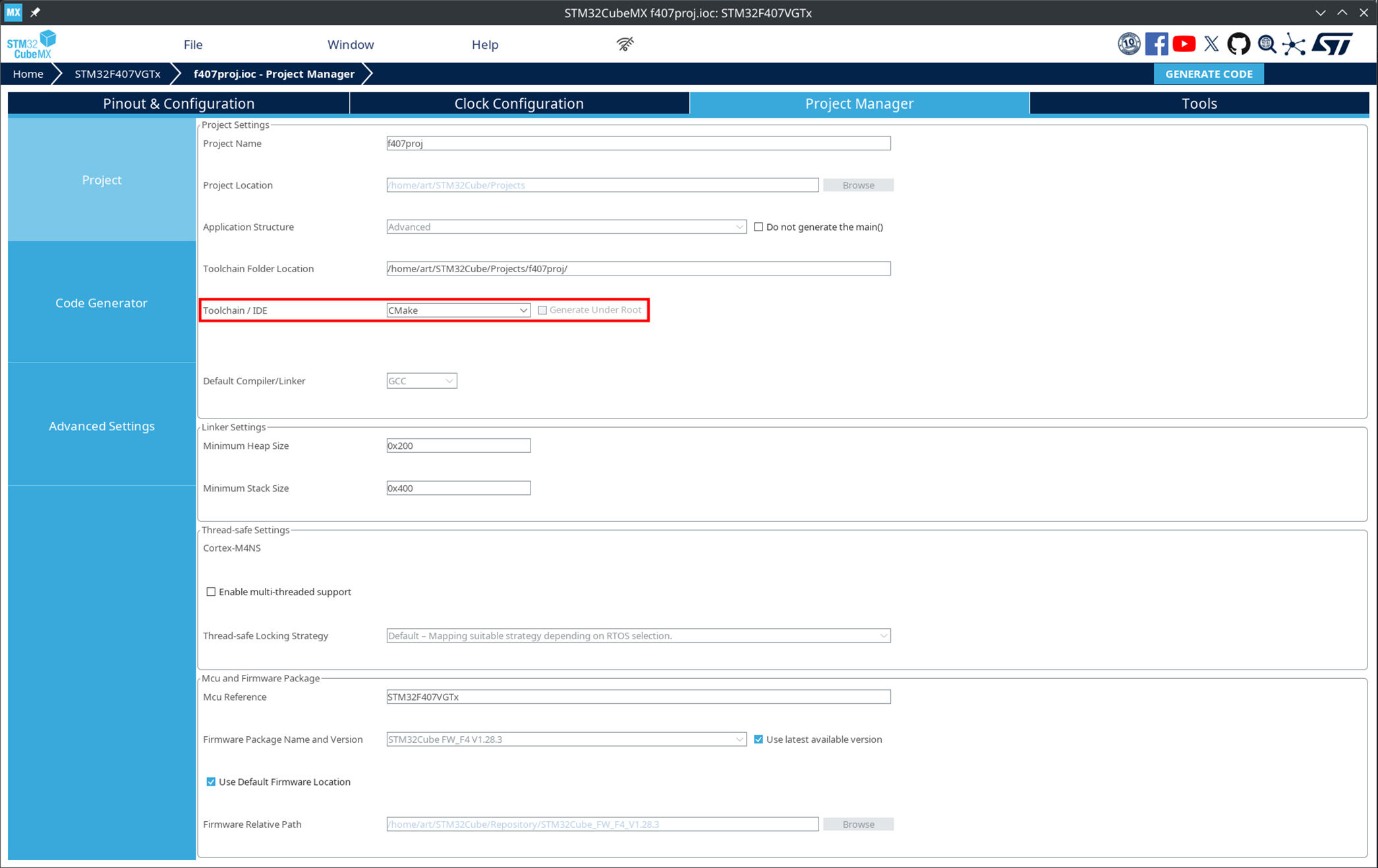The width and height of the screenshot is (1378, 868).
Task: Open the File menu
Action: tap(192, 44)
